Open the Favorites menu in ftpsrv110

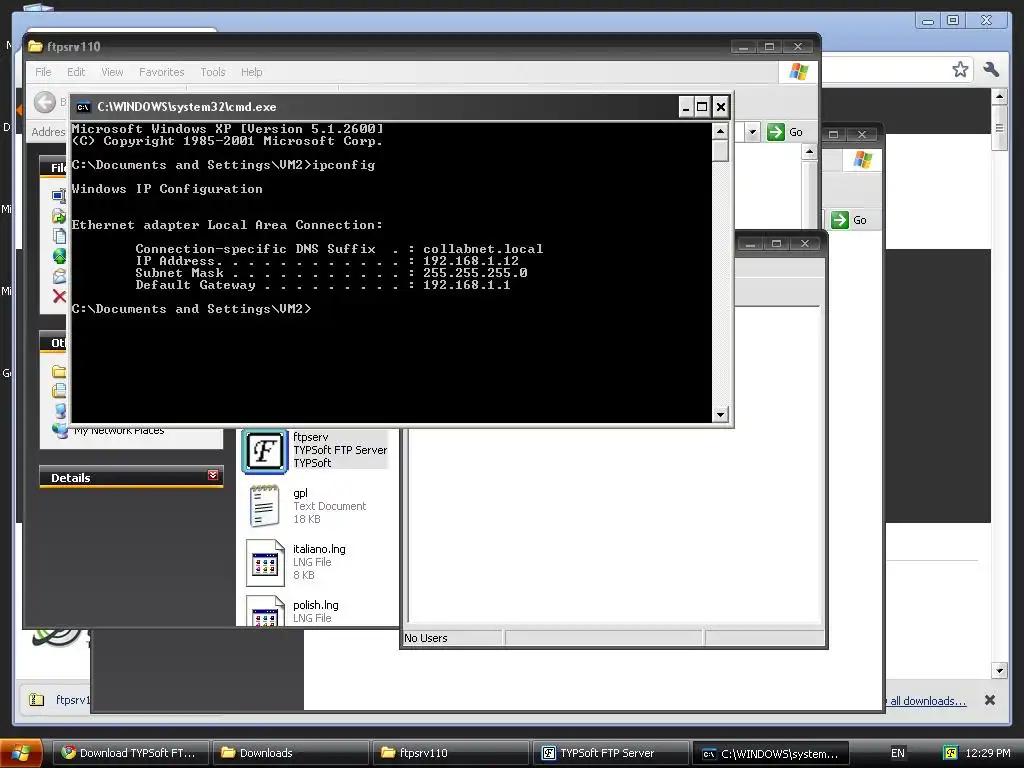click(161, 72)
